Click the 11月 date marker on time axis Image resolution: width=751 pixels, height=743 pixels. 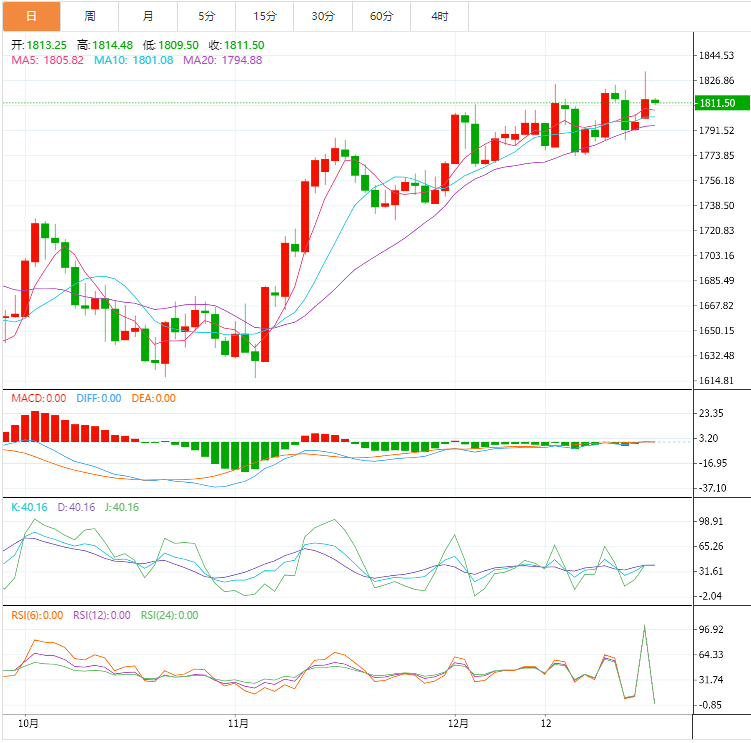[238, 722]
